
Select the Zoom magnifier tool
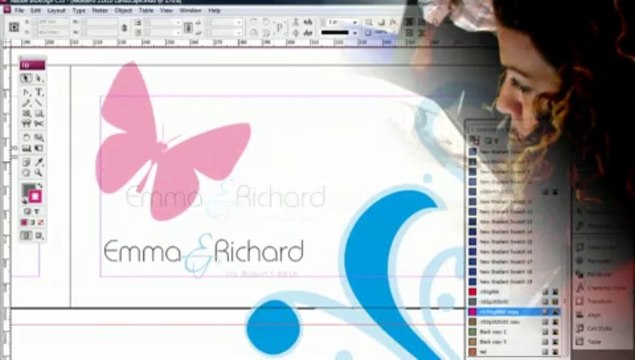[x=39, y=173]
